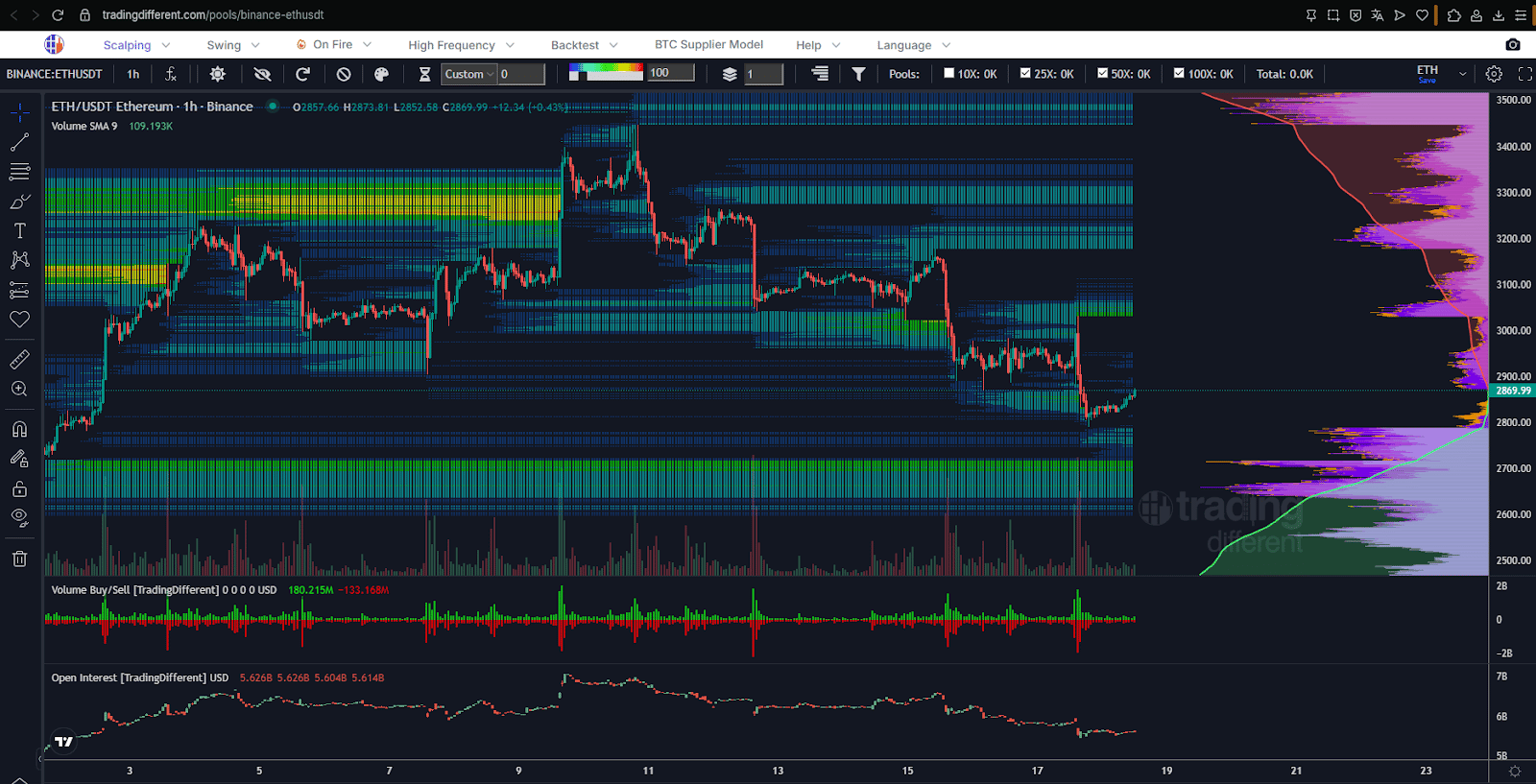
Task: Toggle stay in drawing mode
Action: click(x=19, y=459)
